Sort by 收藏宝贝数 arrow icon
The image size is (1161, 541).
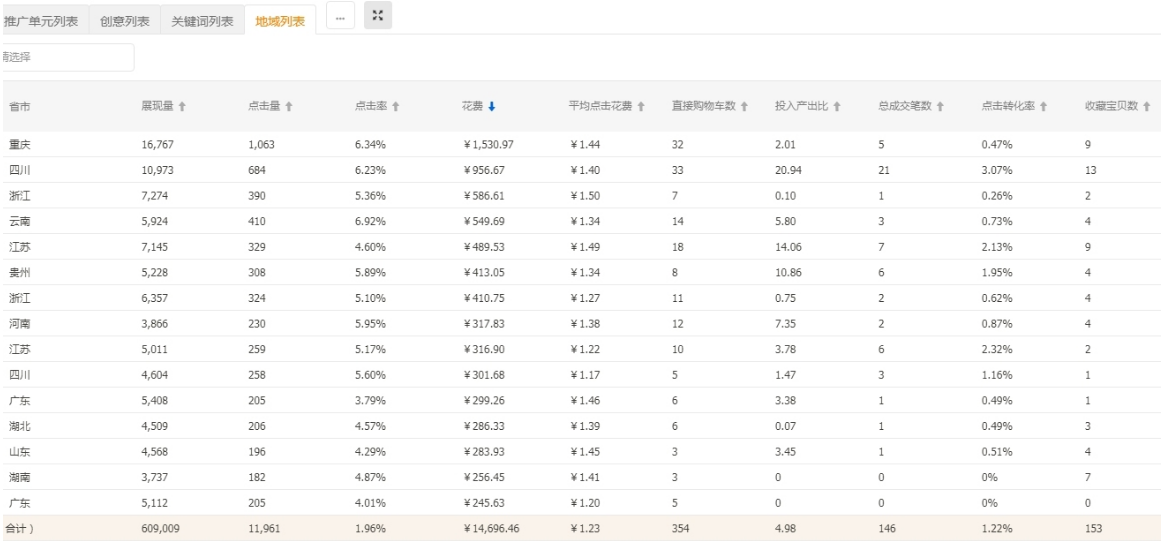coord(1146,107)
